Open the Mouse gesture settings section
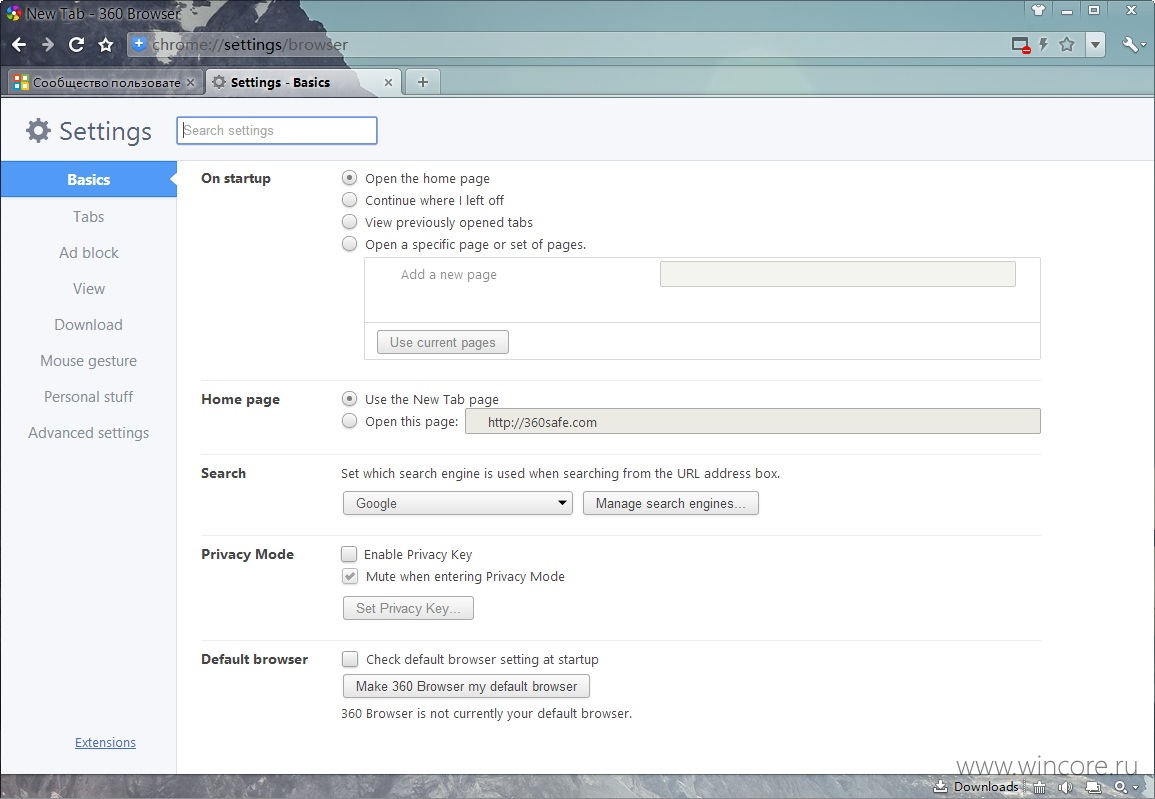 pyautogui.click(x=88, y=361)
